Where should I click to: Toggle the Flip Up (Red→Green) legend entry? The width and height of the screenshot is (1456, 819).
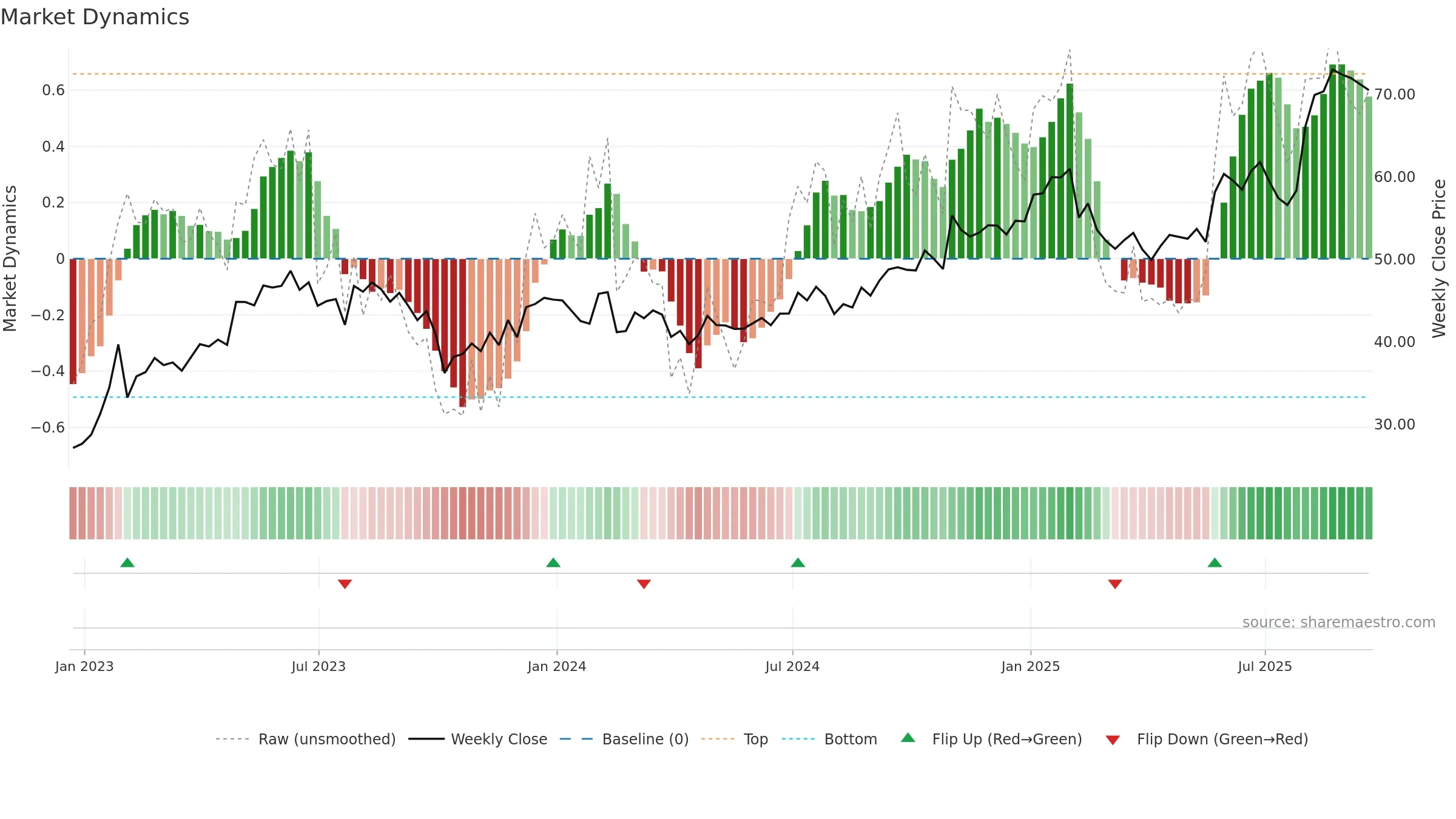coord(991,740)
